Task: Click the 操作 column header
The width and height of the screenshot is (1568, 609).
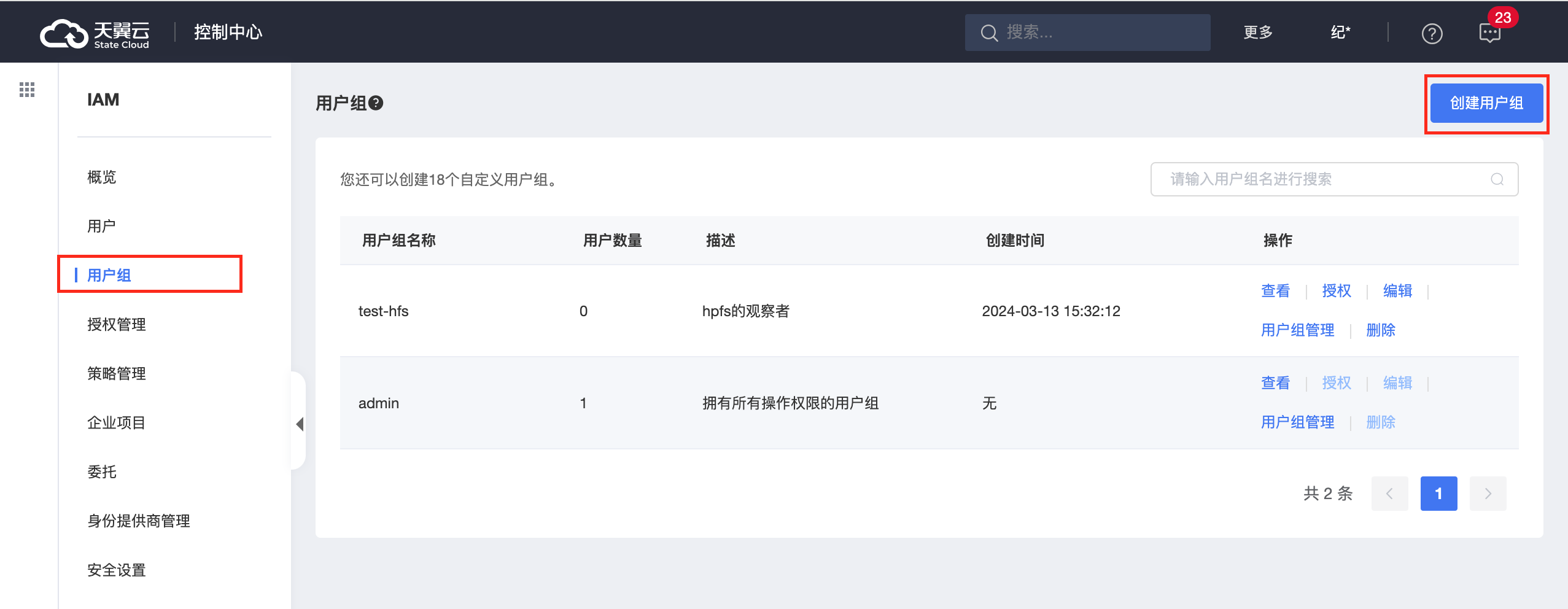Action: (x=1278, y=241)
